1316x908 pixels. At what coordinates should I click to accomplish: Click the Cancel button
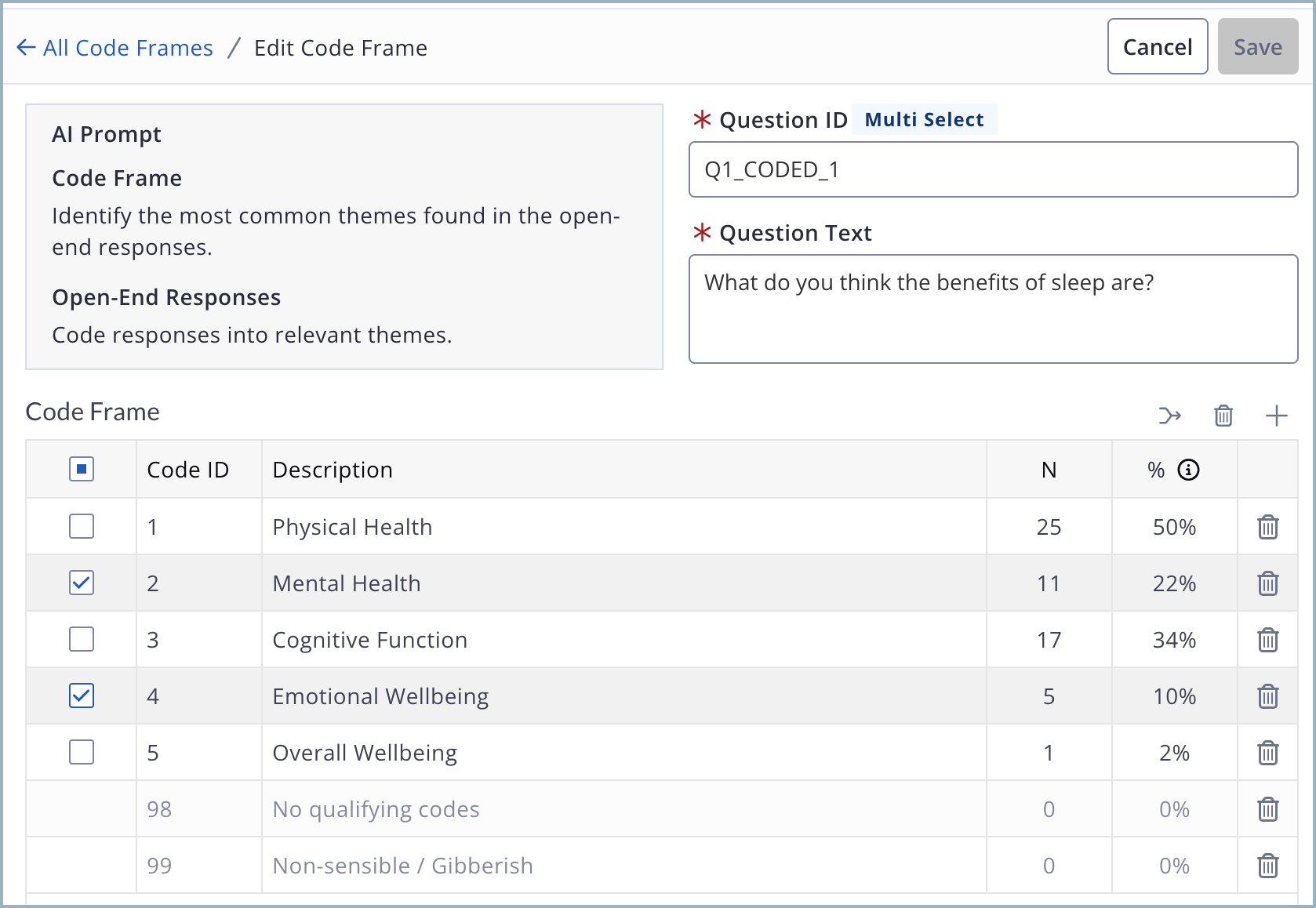1158,46
